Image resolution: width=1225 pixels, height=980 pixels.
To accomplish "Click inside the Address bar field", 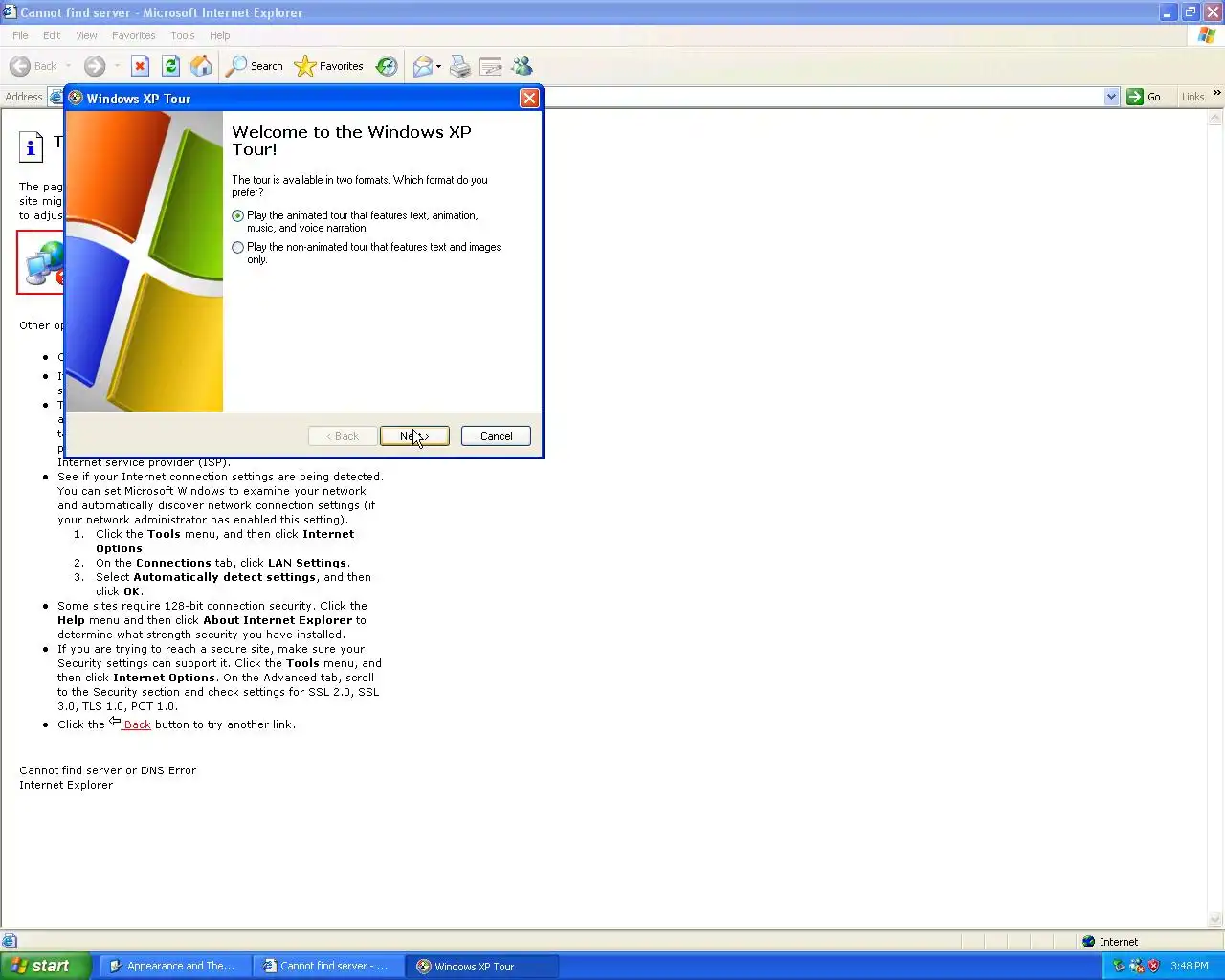I will pos(823,97).
